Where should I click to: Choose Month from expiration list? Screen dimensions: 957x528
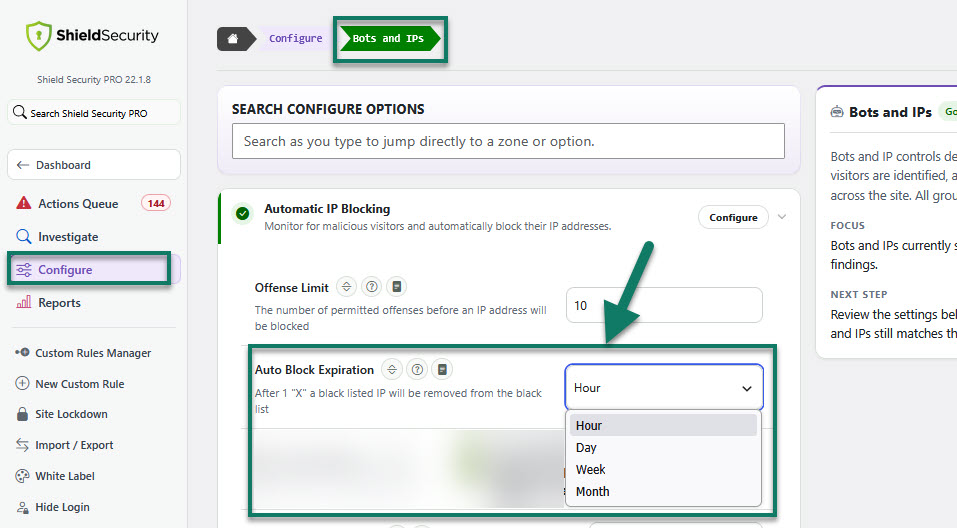pyautogui.click(x=663, y=491)
